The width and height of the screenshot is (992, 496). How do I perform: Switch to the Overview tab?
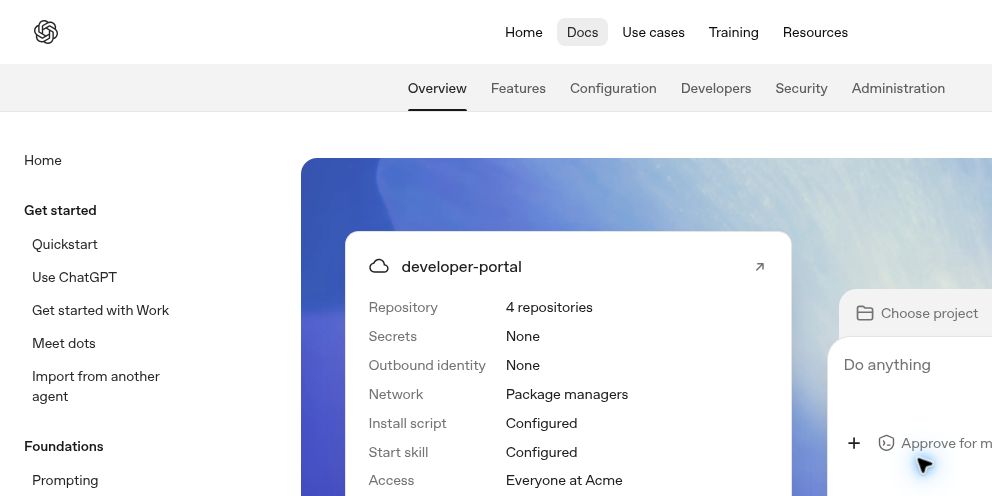(437, 89)
